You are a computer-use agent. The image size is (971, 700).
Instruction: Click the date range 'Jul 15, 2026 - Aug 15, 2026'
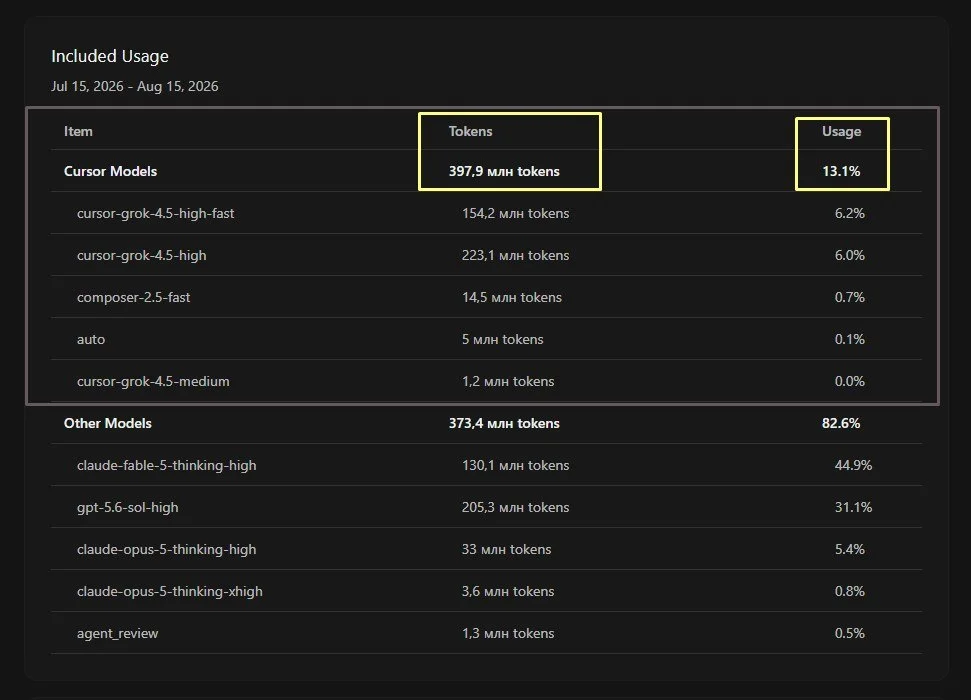tap(134, 86)
